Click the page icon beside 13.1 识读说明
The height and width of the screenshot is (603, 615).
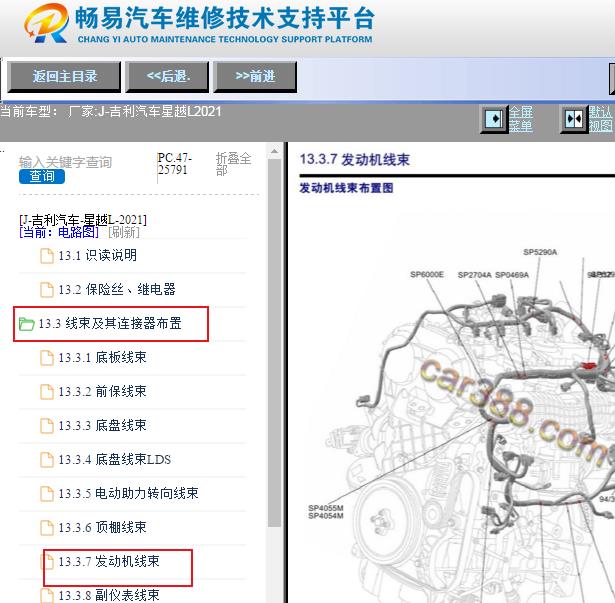click(x=47, y=256)
